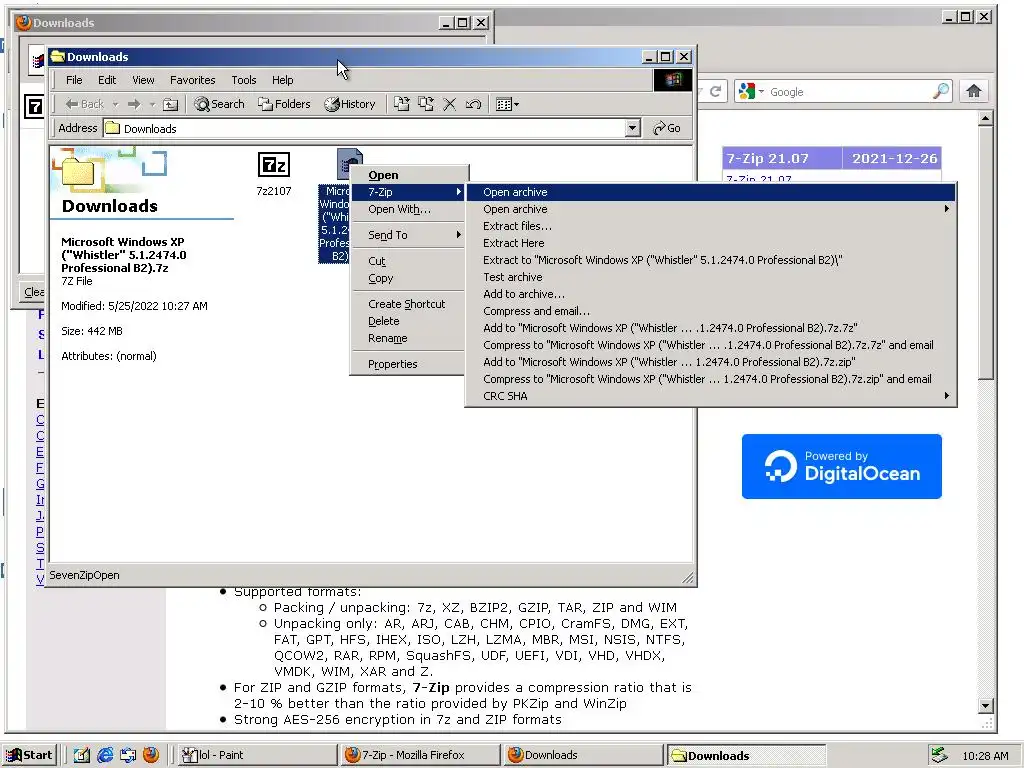Choose Copy in the context menu

409,278
